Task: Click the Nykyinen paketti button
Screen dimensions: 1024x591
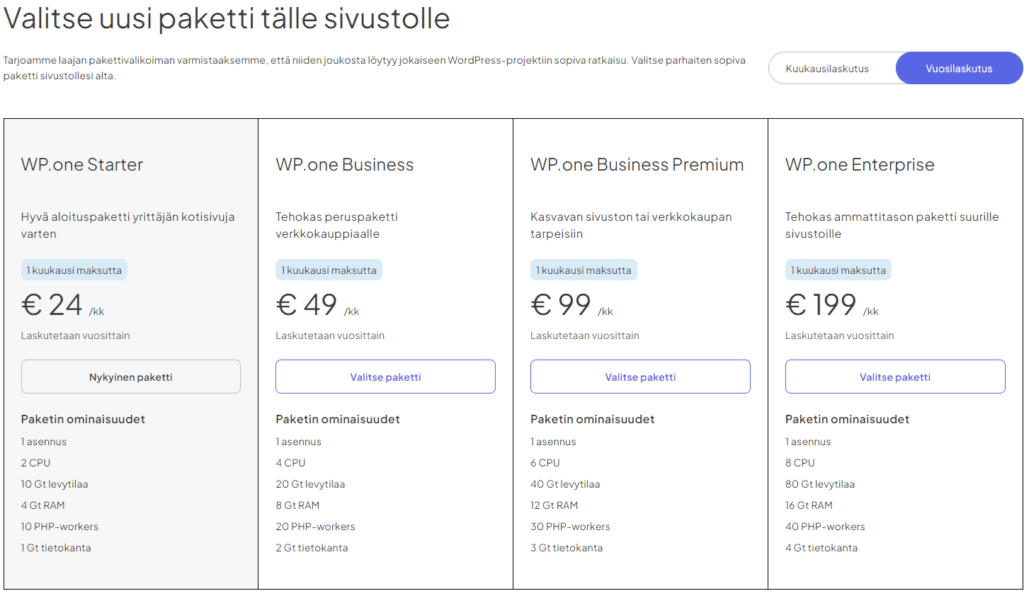Action: point(130,377)
